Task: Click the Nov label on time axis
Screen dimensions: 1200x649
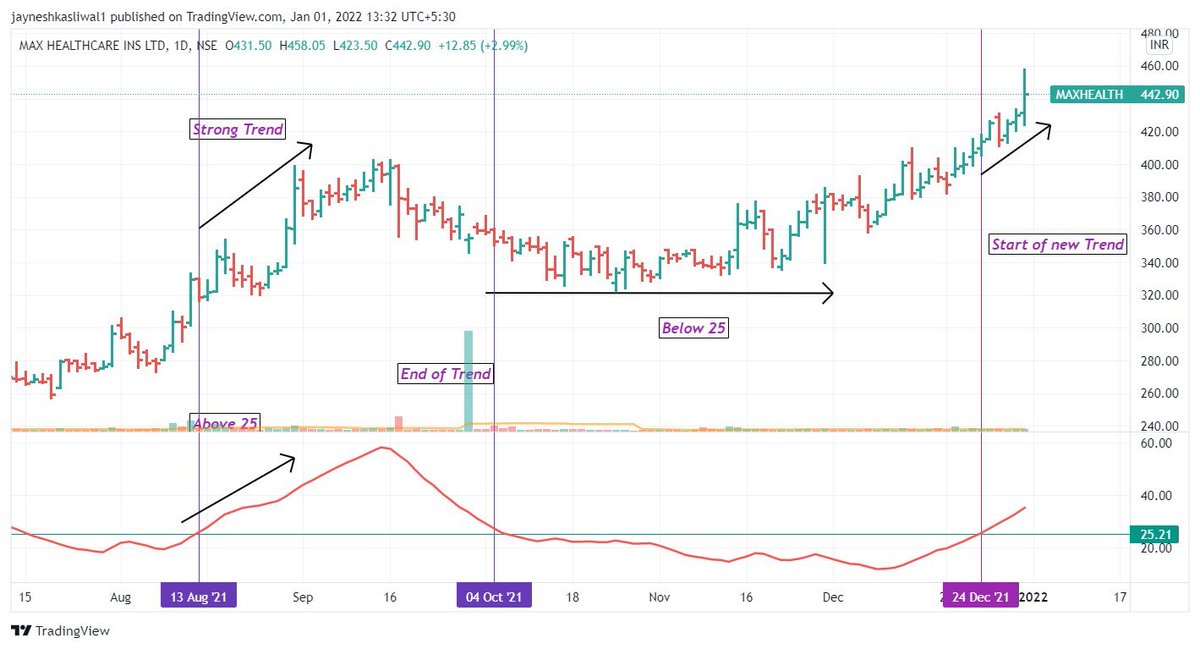Action: (x=658, y=597)
